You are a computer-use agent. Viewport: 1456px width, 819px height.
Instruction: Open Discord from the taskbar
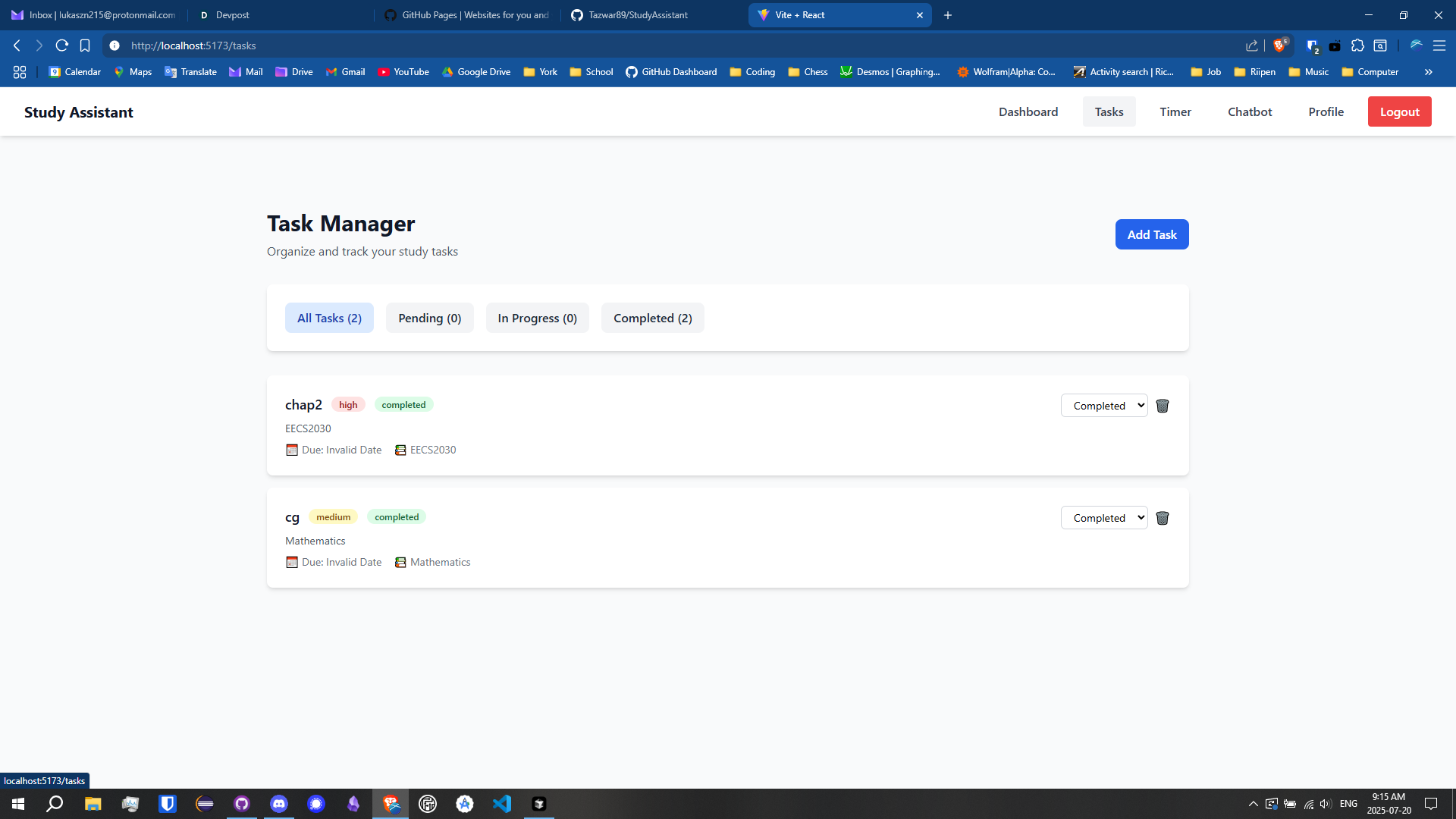coord(279,804)
